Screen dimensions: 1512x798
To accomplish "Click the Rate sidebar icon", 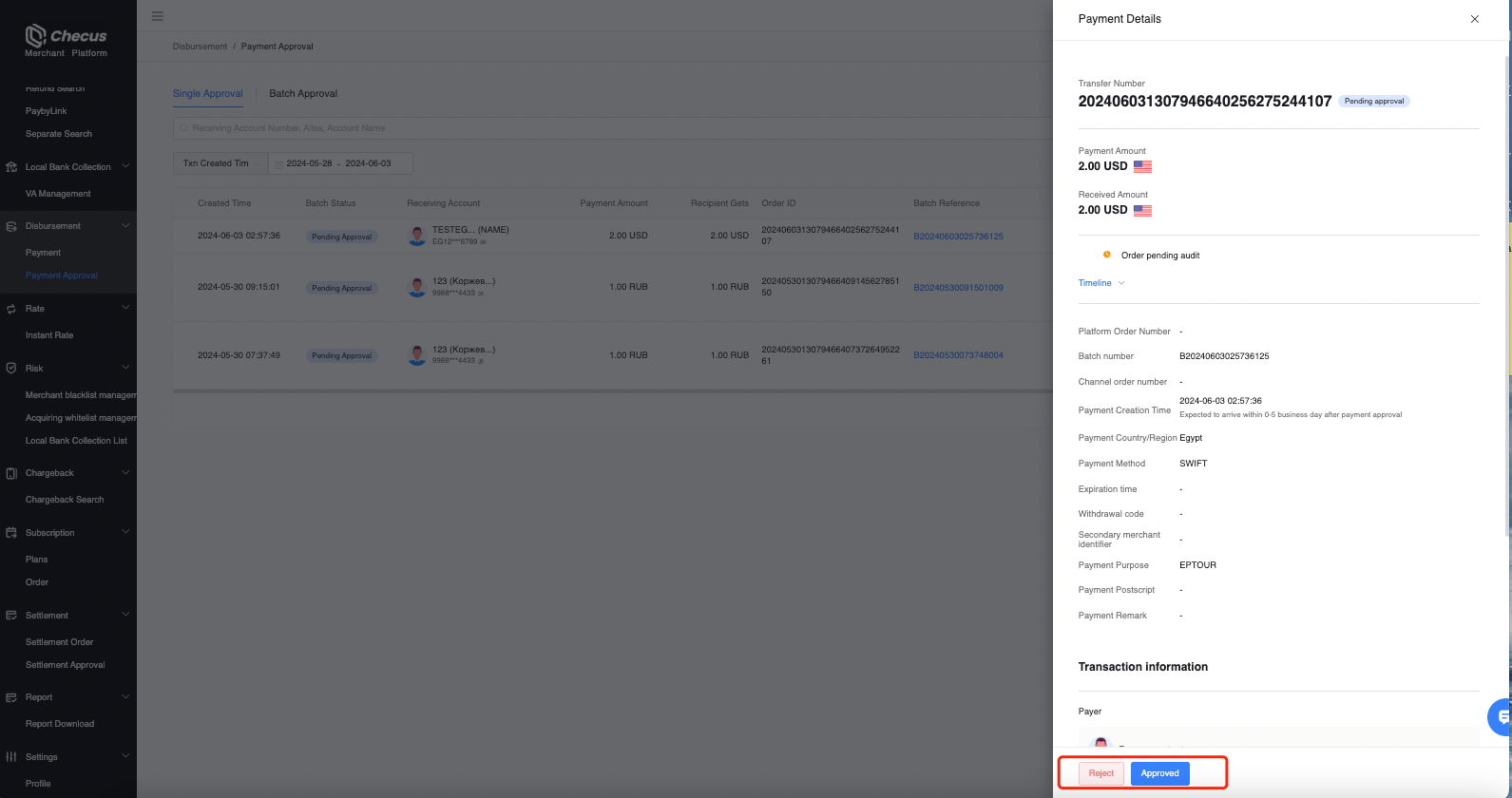I will click(11, 309).
